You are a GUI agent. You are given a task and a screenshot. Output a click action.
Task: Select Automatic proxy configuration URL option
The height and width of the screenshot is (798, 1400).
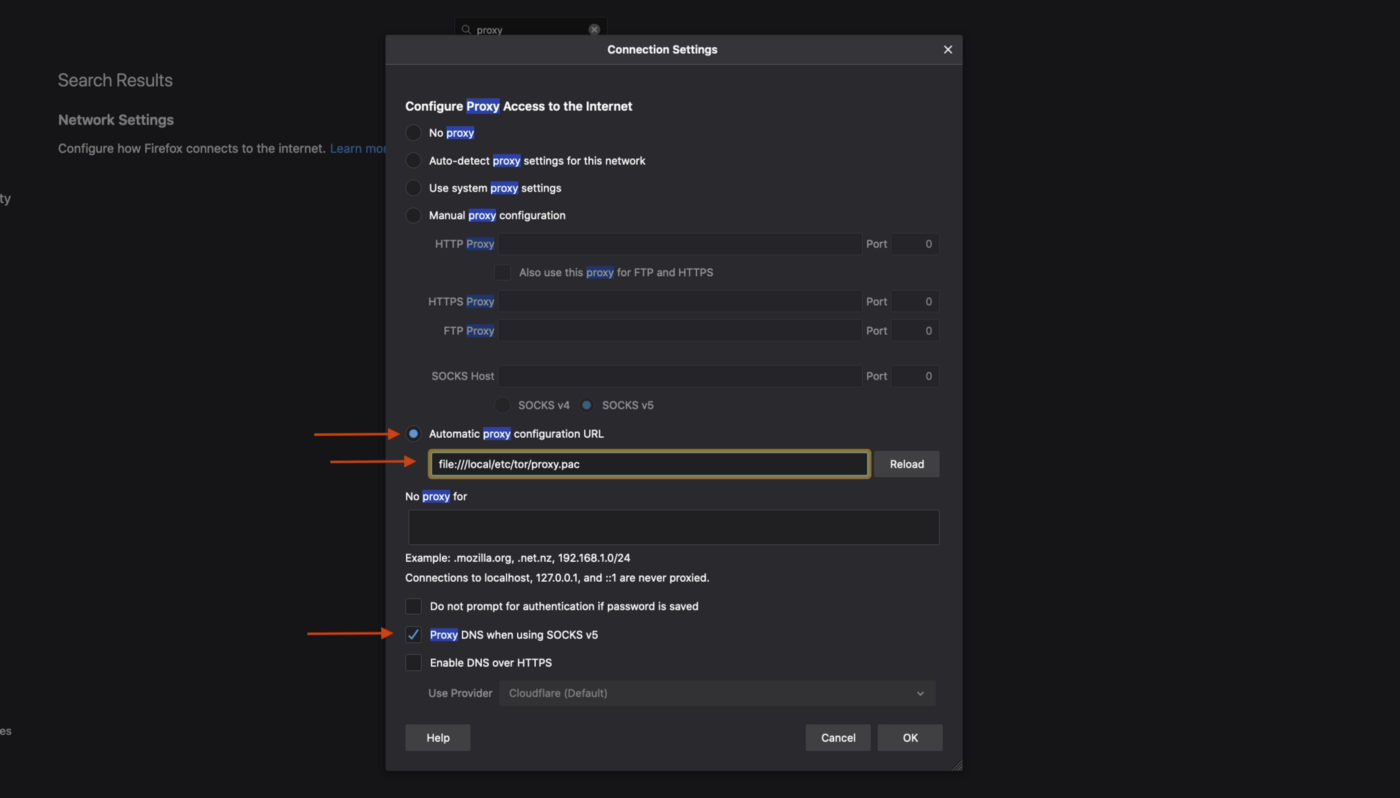[x=413, y=434]
